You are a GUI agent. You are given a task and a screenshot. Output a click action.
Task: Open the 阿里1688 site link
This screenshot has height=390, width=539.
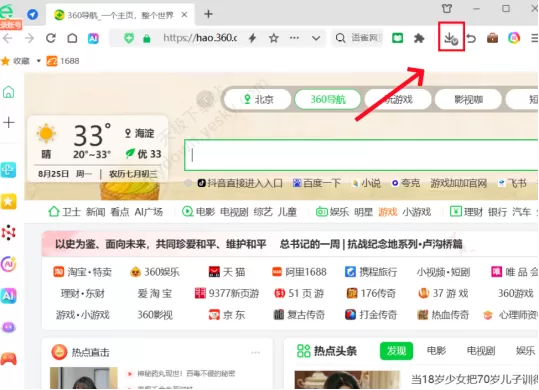[299, 272]
